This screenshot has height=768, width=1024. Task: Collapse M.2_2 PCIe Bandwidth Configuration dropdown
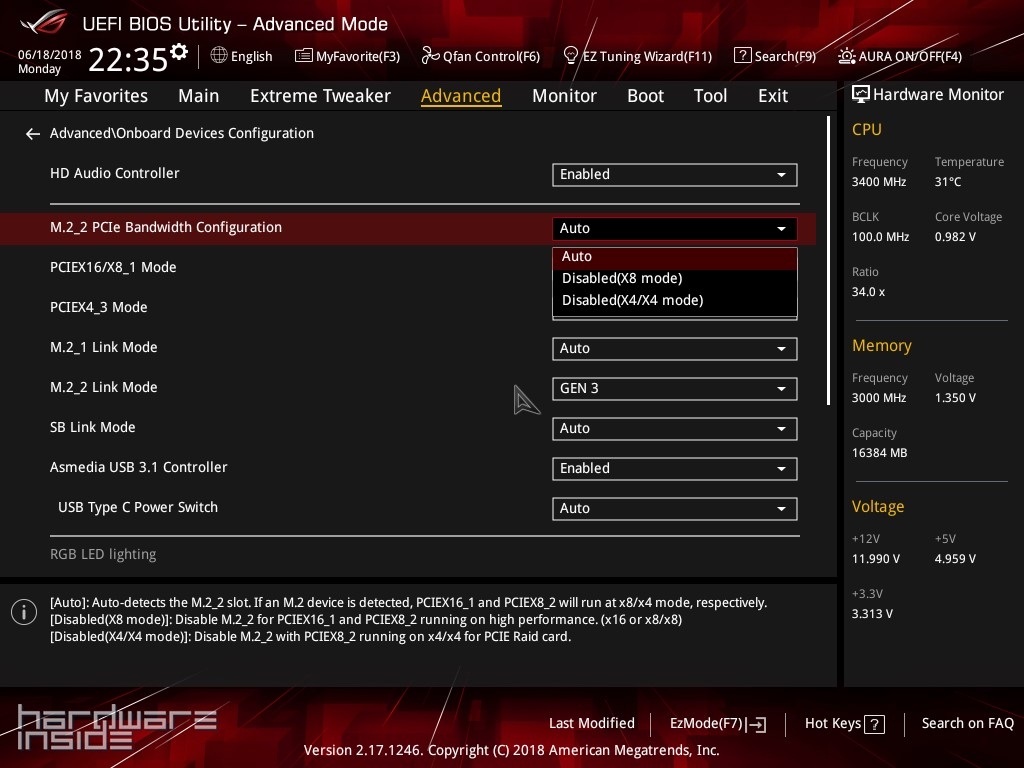[675, 229]
